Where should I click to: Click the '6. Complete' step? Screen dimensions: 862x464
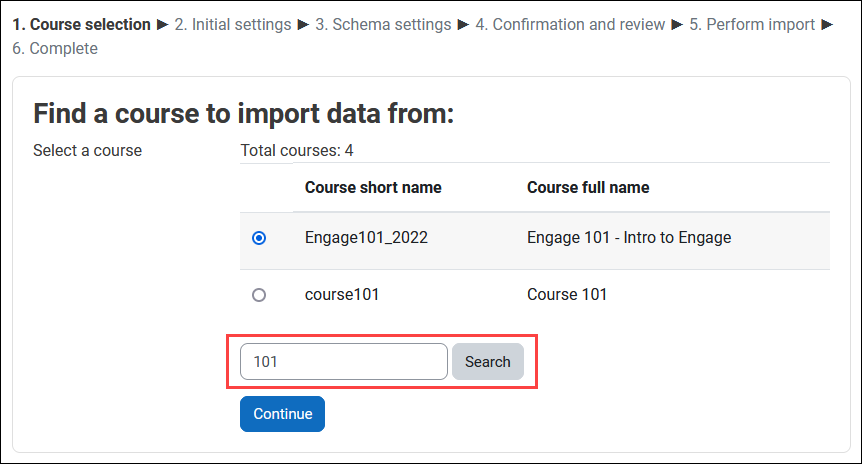coord(55,48)
